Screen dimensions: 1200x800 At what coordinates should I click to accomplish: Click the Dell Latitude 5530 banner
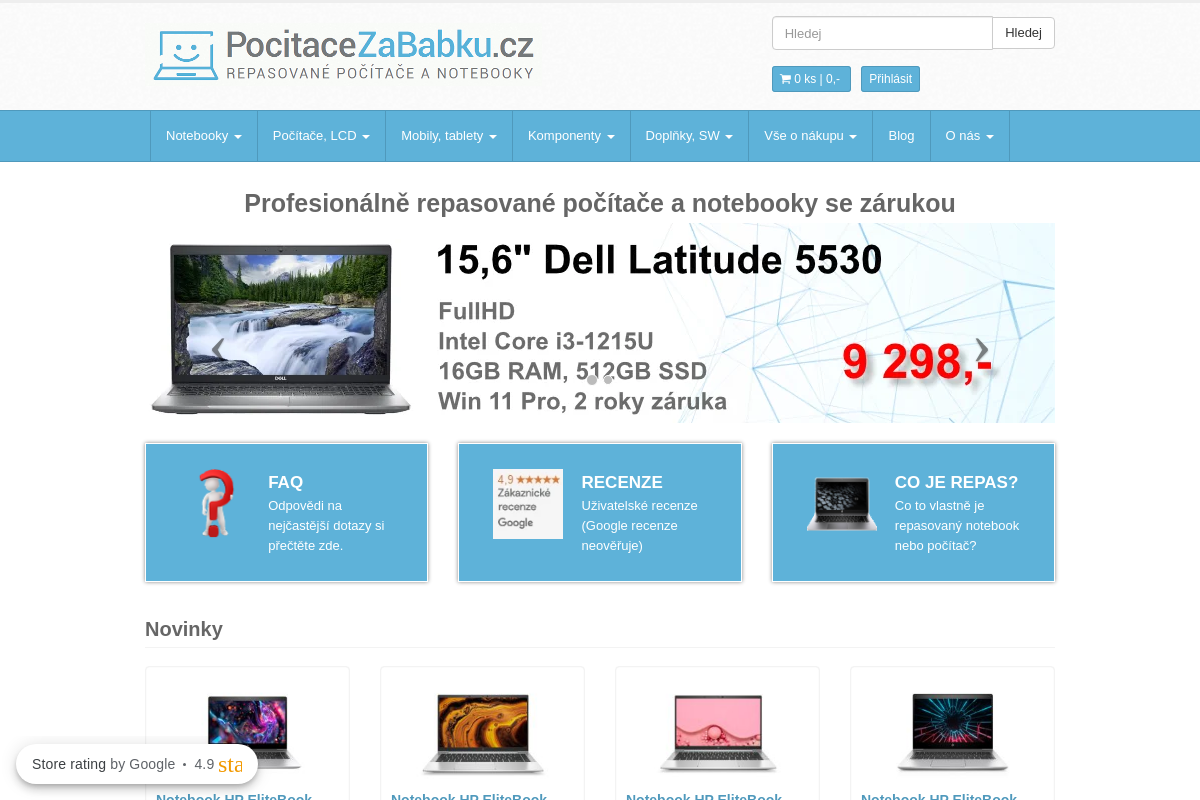(x=600, y=323)
